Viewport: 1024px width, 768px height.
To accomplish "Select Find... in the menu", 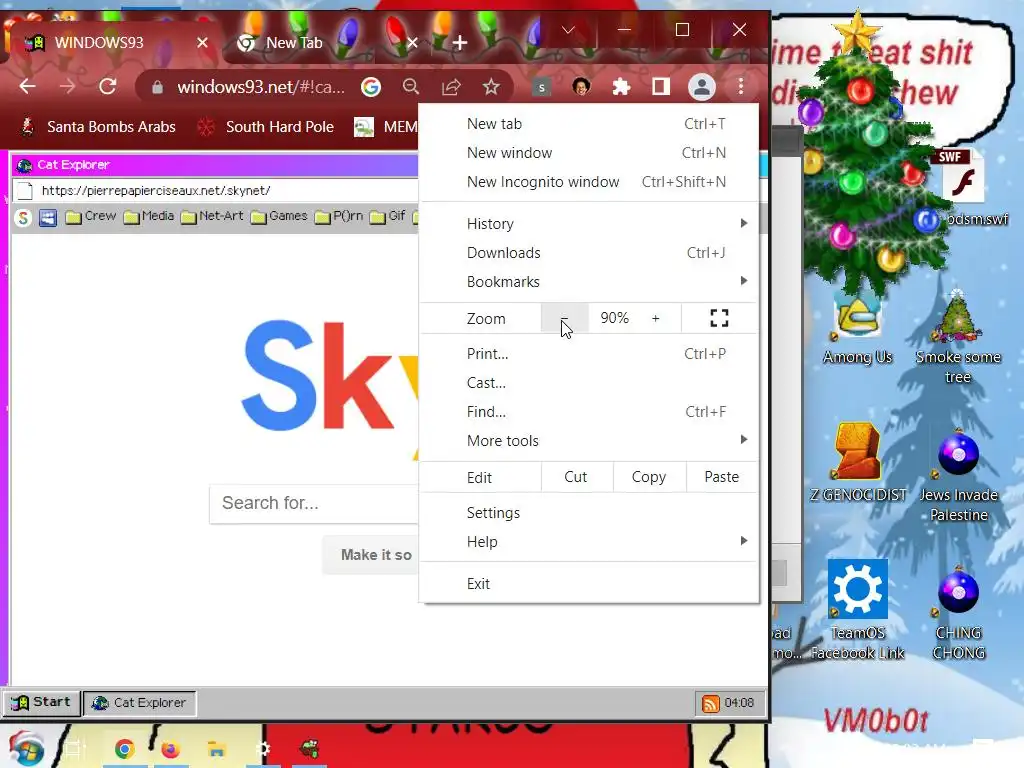I will (588, 411).
